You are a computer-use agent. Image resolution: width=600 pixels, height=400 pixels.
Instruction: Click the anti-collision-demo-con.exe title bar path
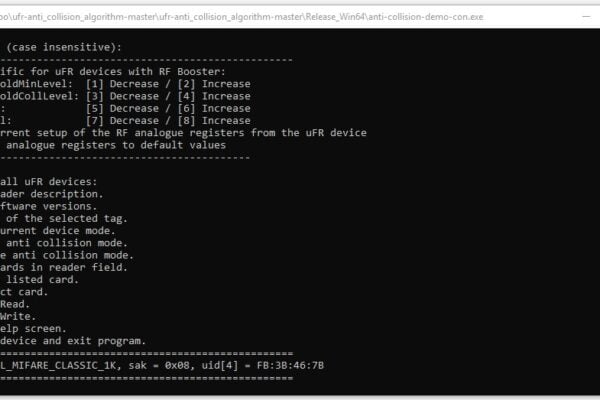click(241, 17)
